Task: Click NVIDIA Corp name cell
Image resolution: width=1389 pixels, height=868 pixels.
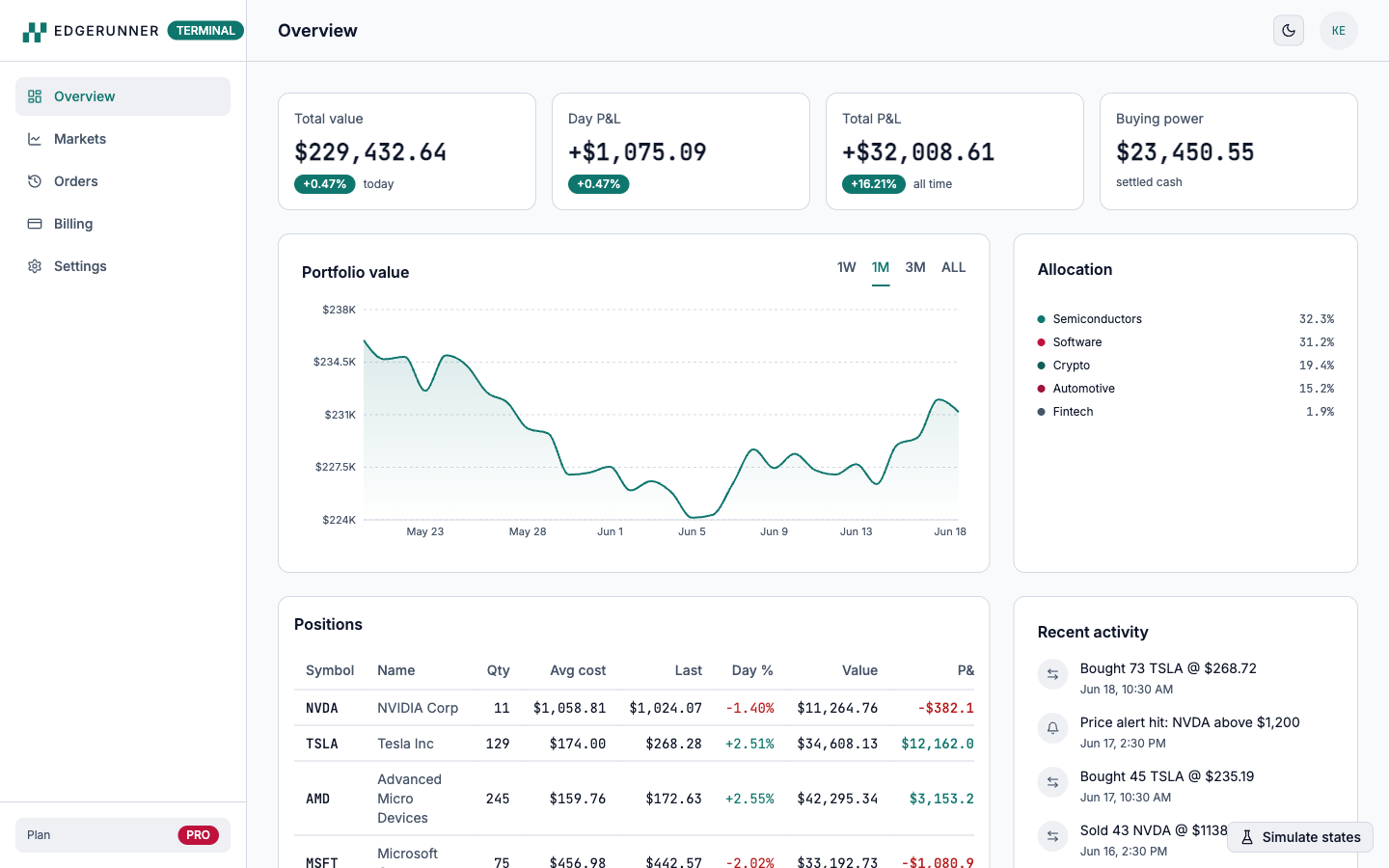Action: click(418, 708)
